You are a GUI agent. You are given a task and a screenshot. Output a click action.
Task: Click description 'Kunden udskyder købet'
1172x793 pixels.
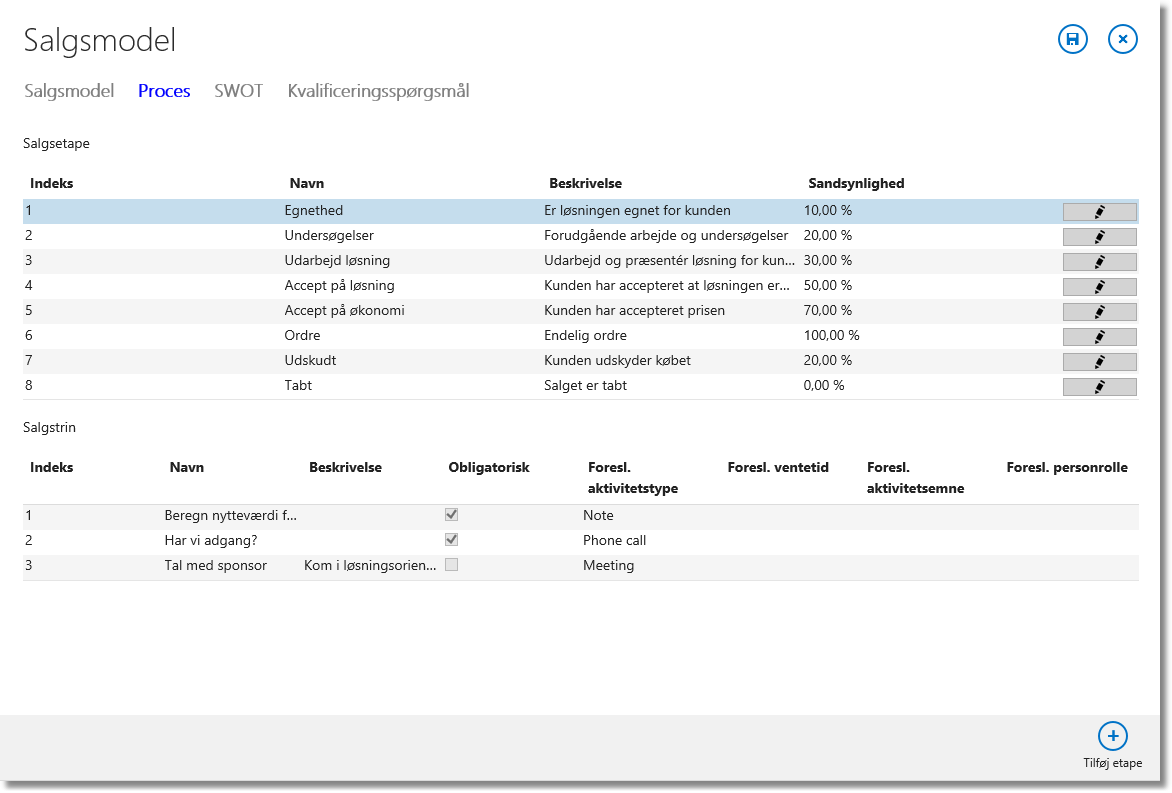[617, 360]
